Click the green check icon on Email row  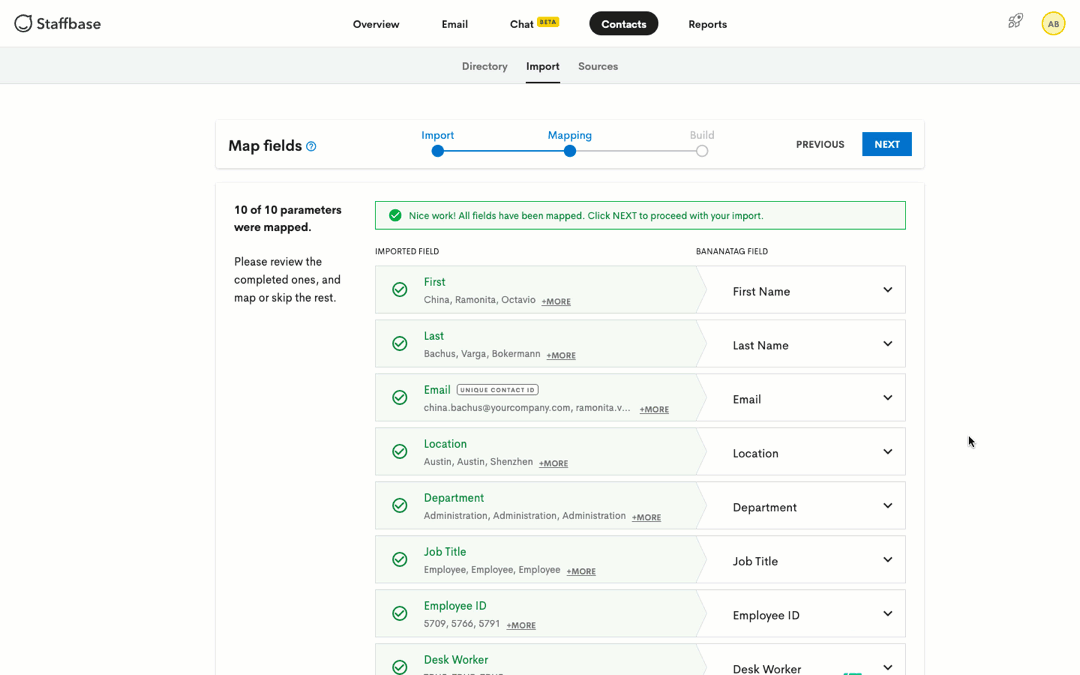pos(399,397)
